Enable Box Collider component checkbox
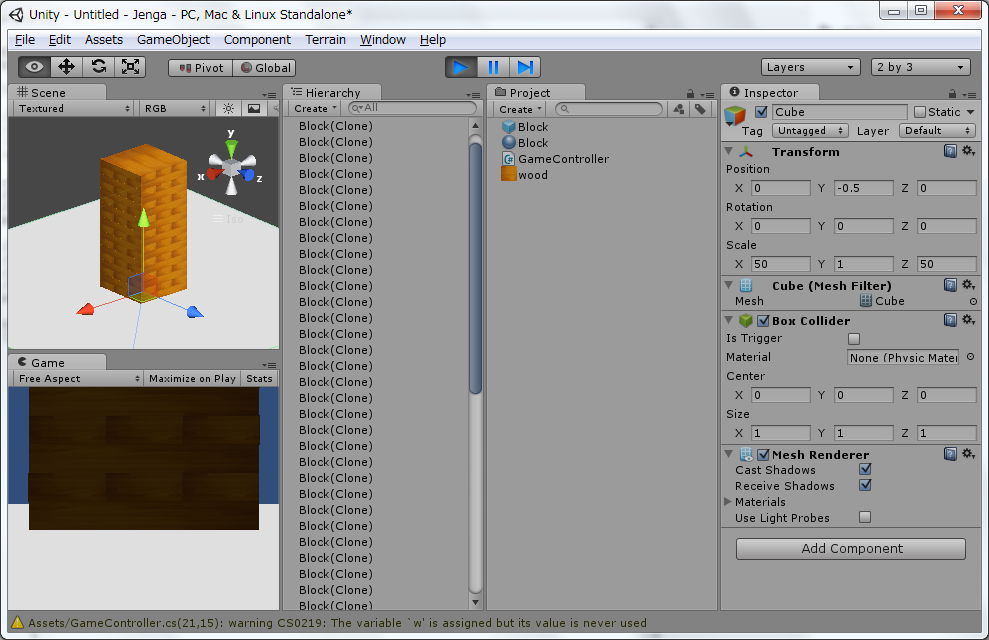This screenshot has height=640, width=989. pos(763,321)
